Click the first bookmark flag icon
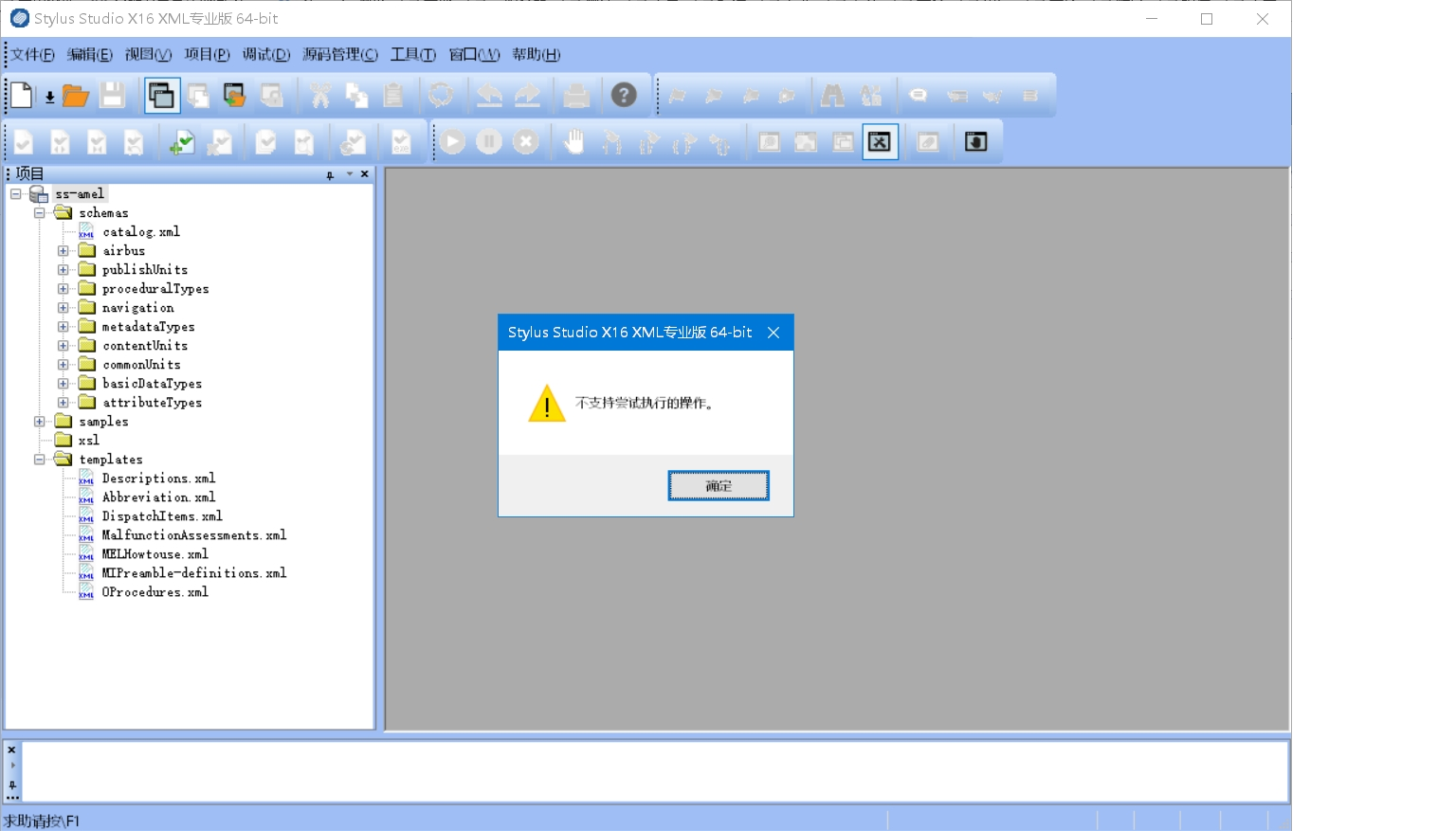This screenshot has height=831, width=1456. [677, 95]
